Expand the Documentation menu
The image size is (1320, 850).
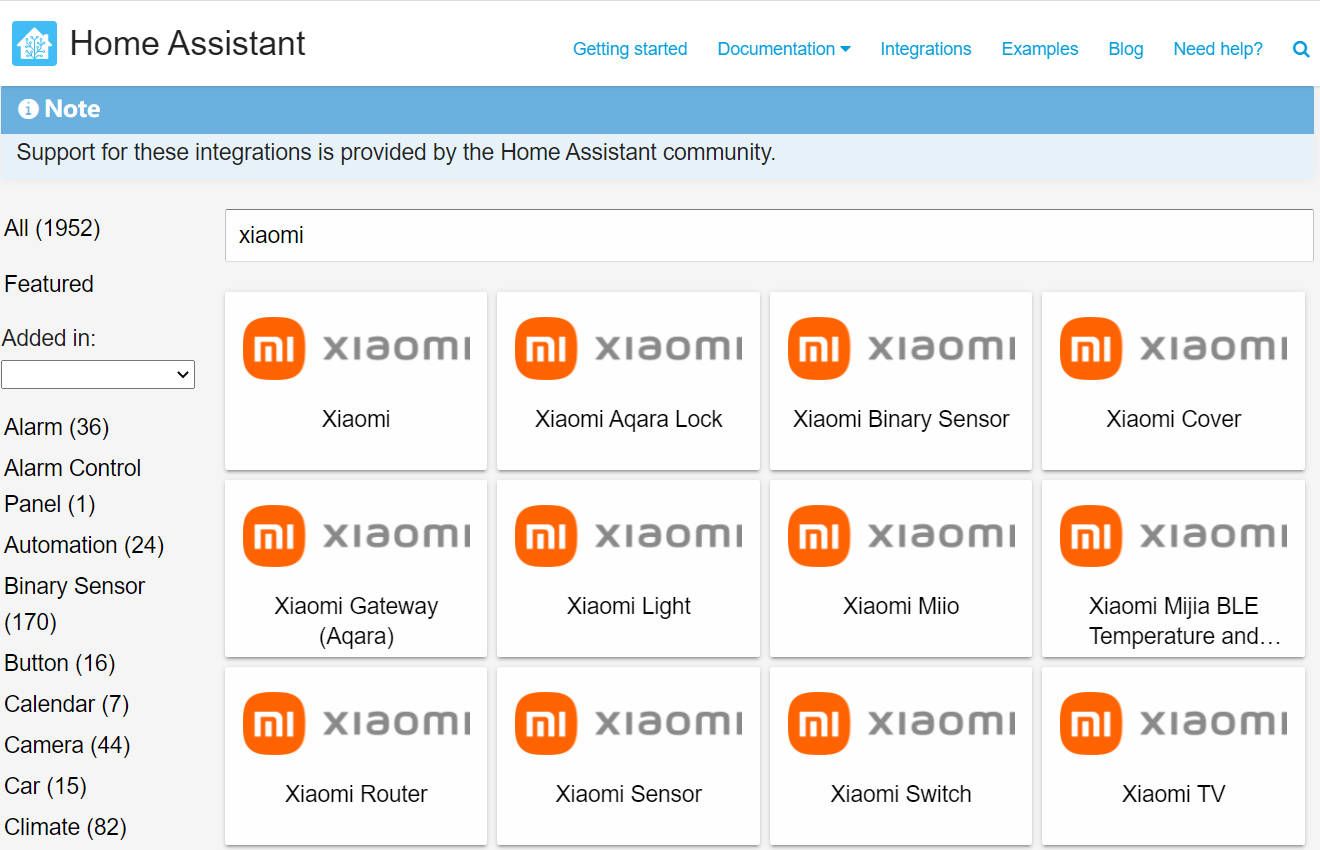pos(784,49)
